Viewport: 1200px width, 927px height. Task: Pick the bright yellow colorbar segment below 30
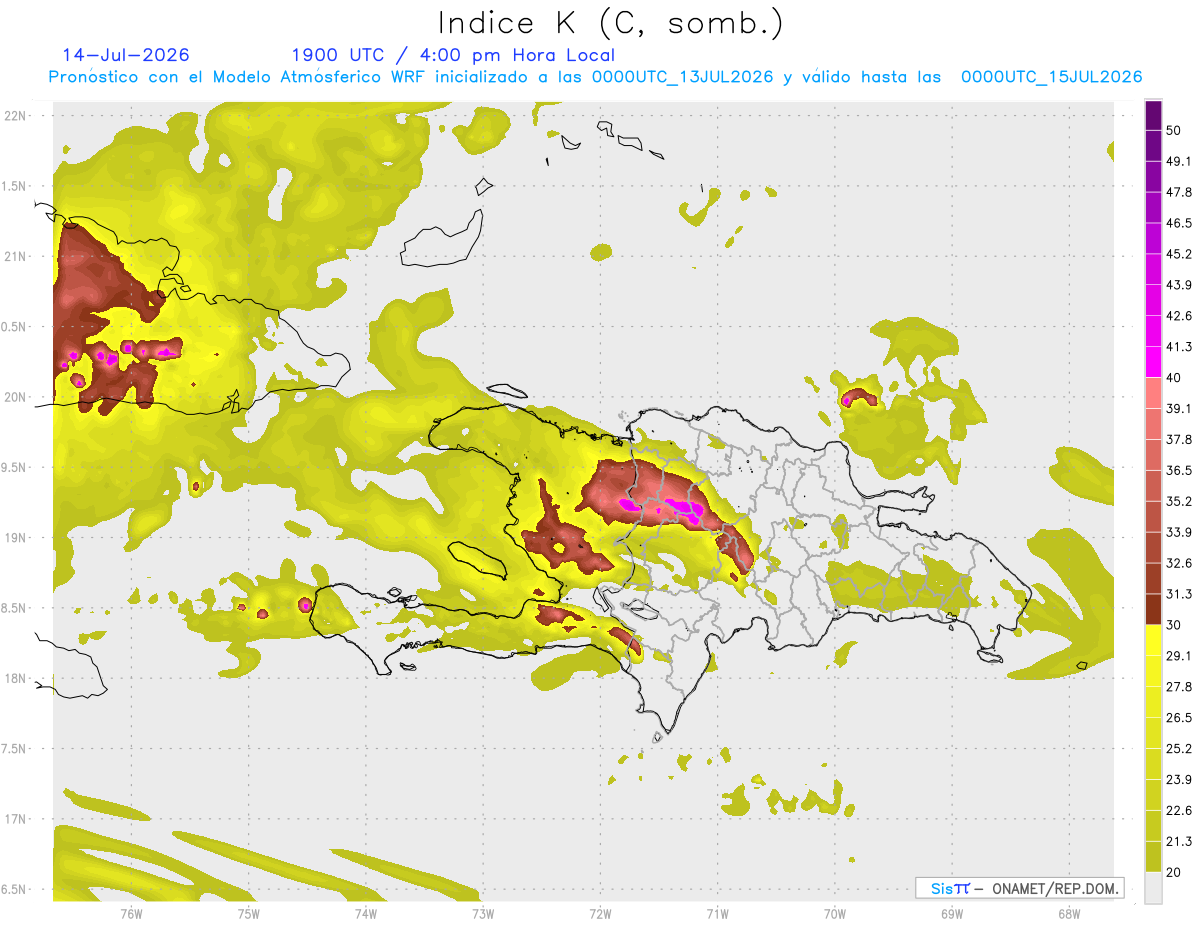pos(1153,640)
